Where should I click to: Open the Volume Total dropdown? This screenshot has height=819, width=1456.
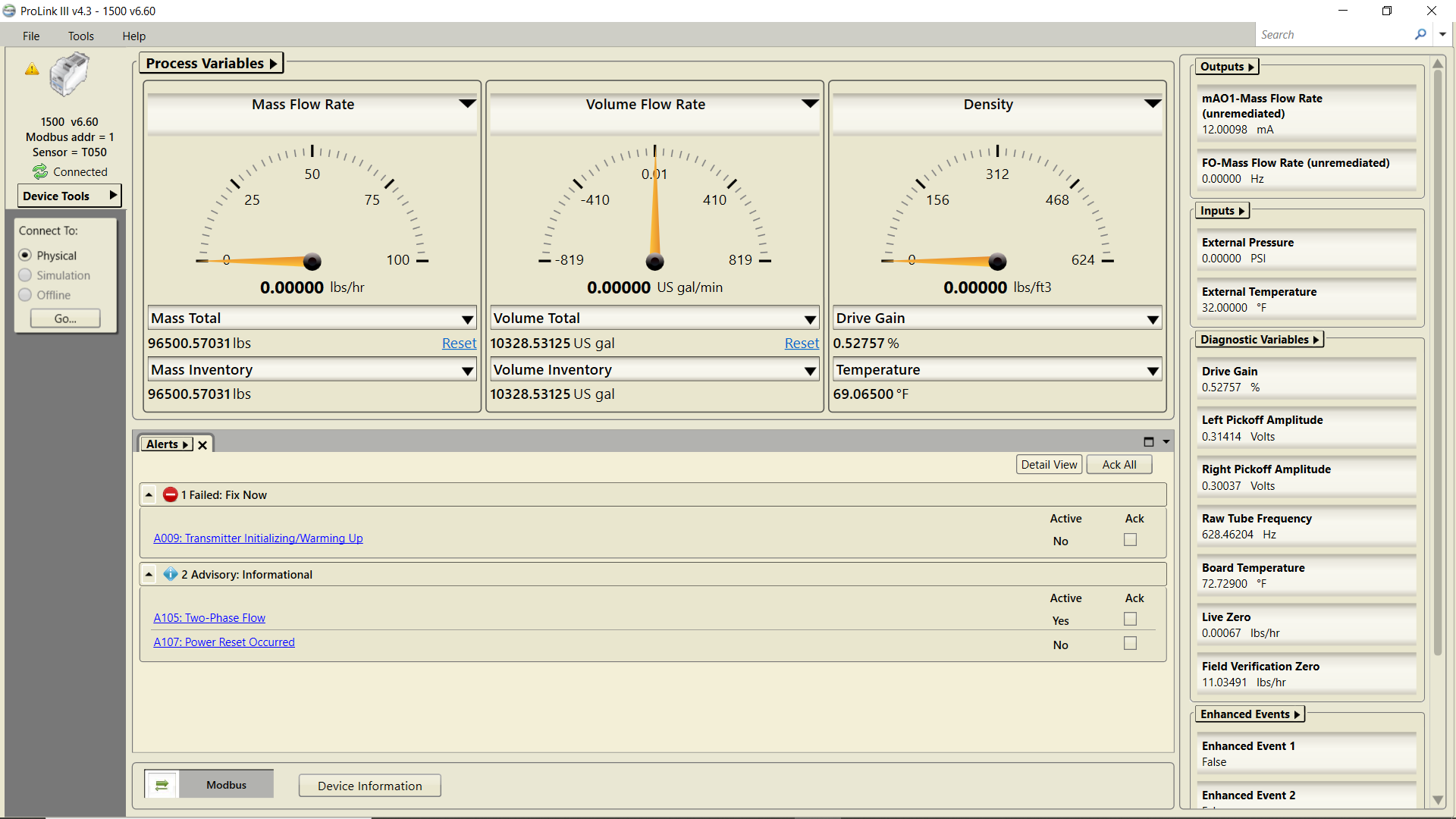tap(811, 318)
